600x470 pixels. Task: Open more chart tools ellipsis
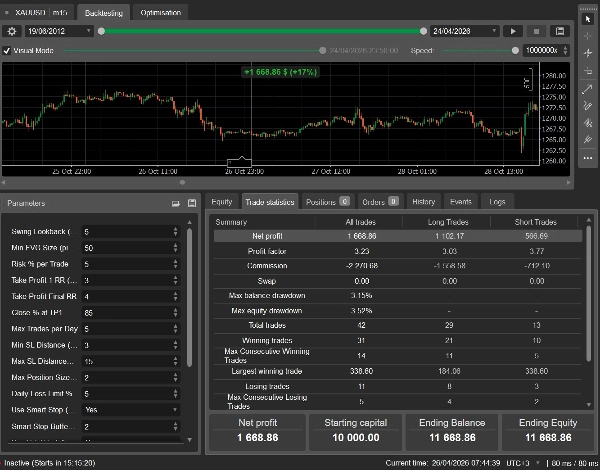(588, 158)
